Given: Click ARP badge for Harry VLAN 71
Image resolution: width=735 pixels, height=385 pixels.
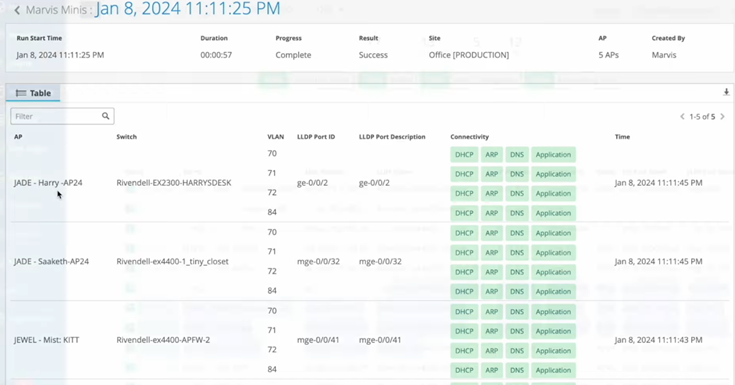Looking at the screenshot, I should [491, 174].
